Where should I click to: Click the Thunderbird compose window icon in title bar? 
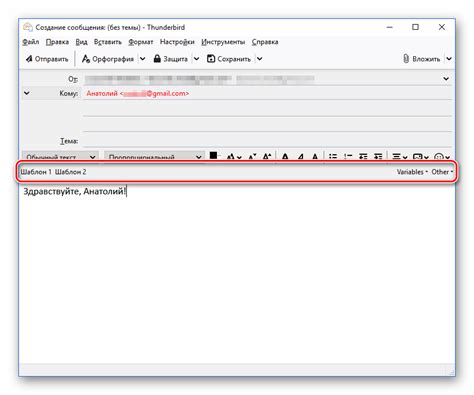point(28,27)
